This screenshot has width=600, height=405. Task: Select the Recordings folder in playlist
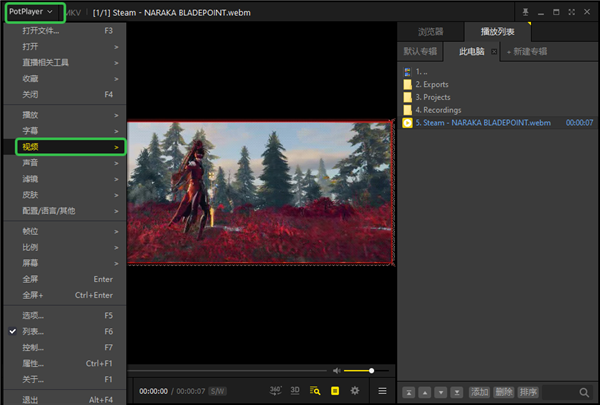point(437,110)
